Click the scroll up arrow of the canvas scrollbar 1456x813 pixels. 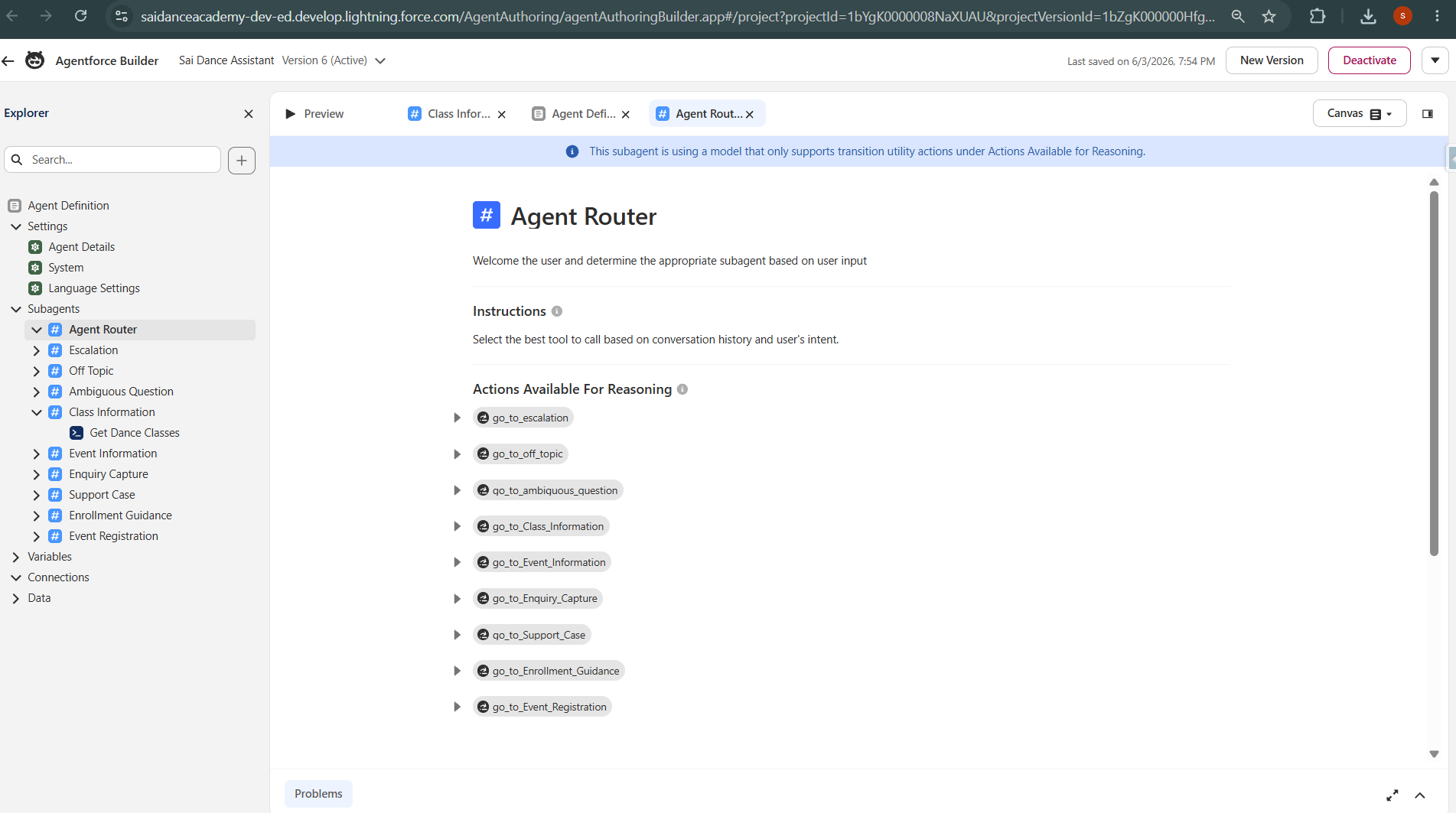(x=1434, y=182)
